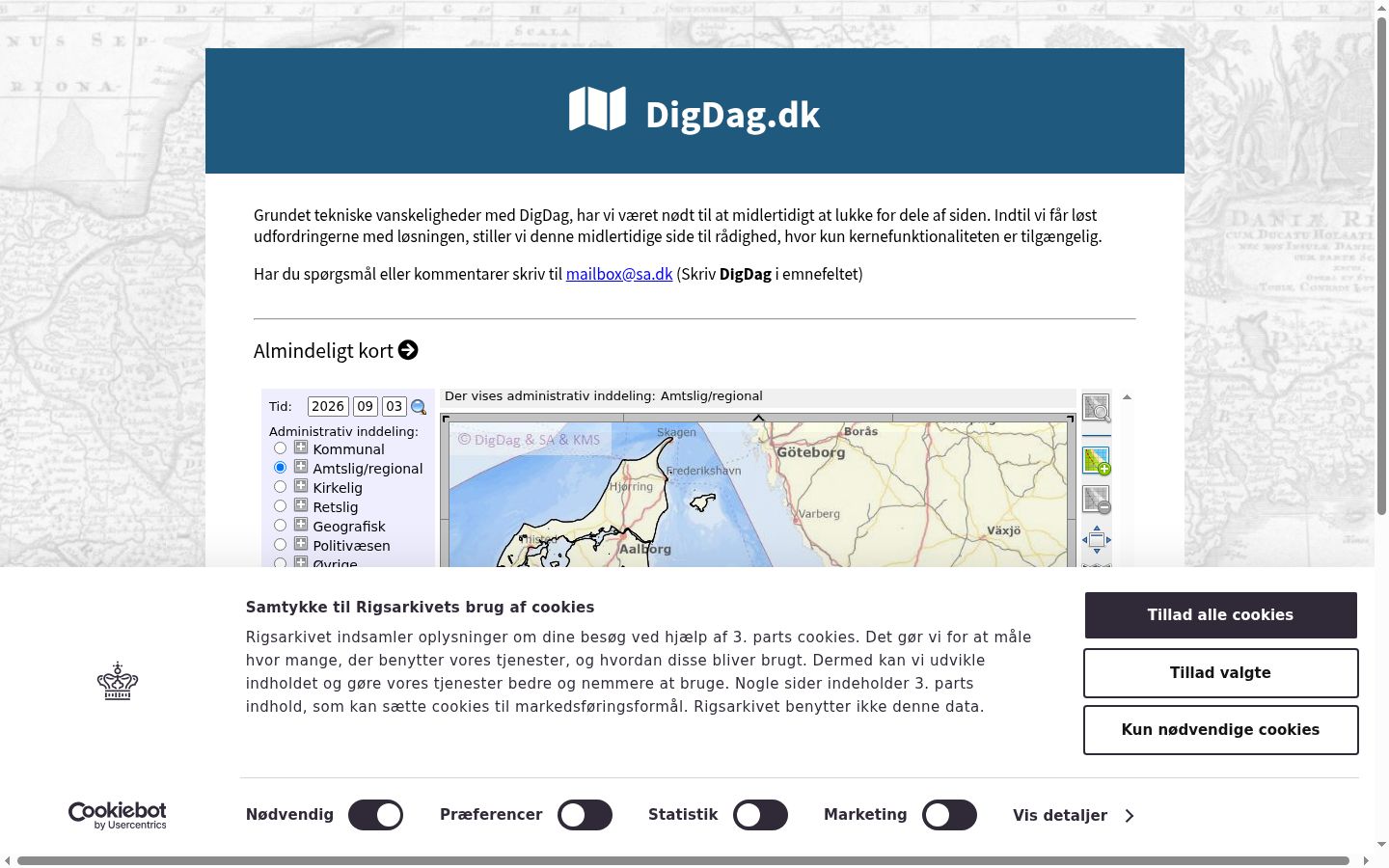
Task: Select the Kirkelig radio button
Action: point(280,487)
